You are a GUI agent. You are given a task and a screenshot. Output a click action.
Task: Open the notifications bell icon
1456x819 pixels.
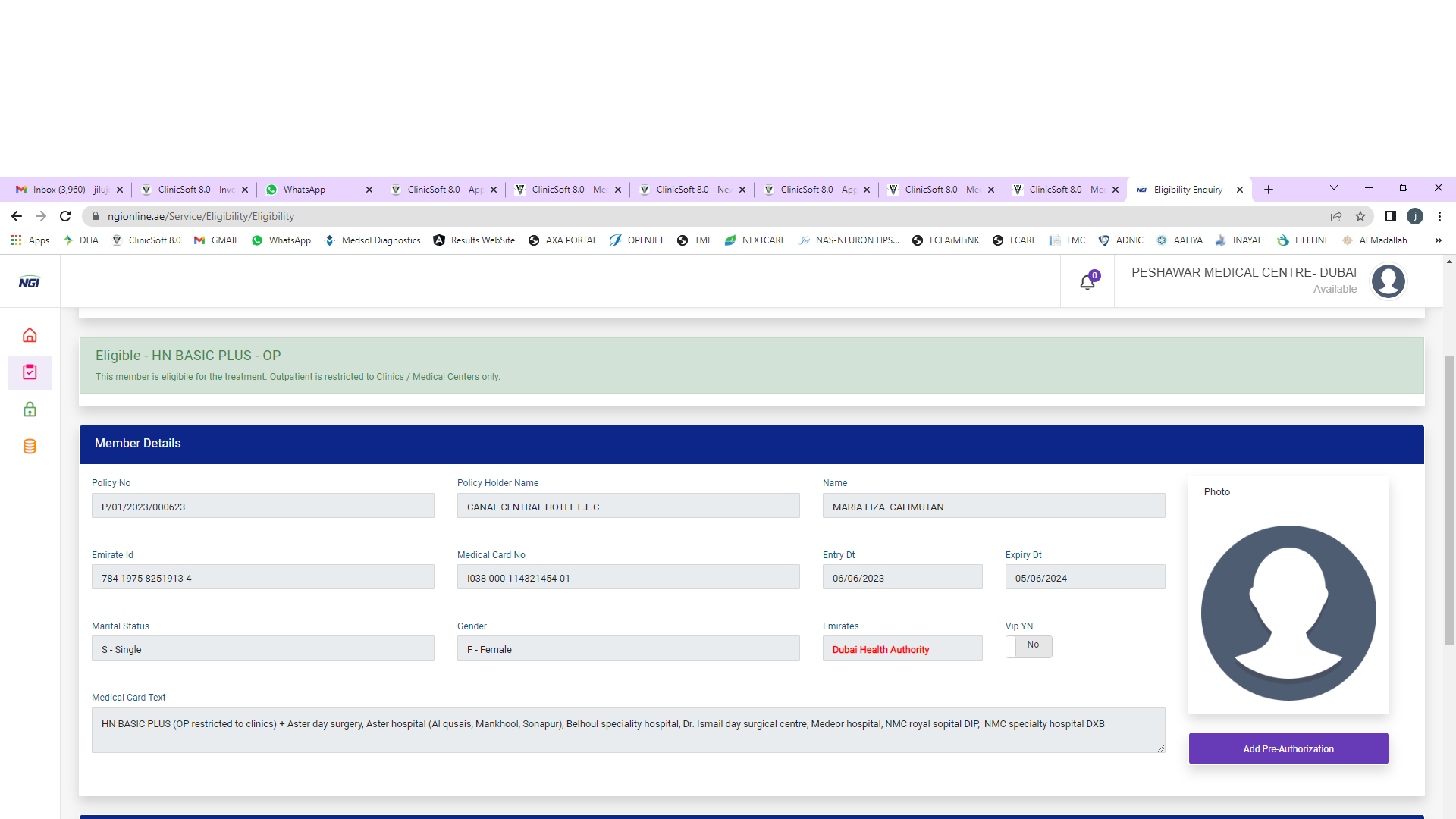click(x=1087, y=282)
